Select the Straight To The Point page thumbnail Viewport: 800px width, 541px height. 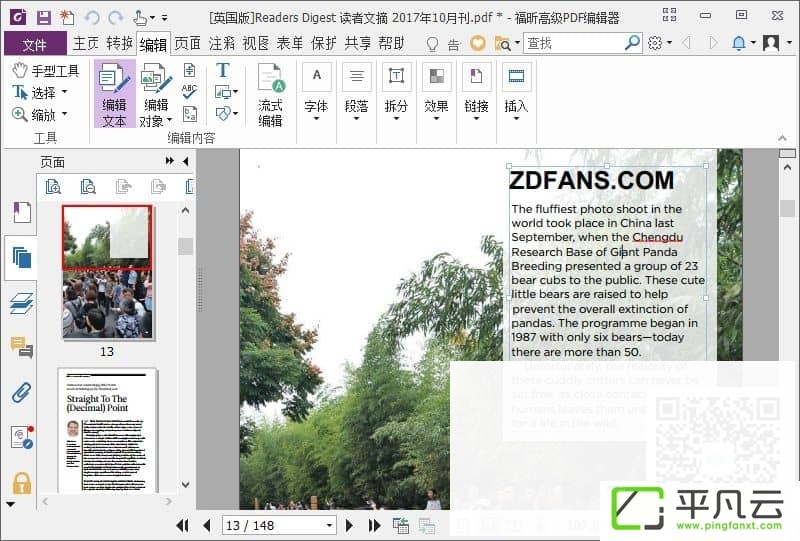(x=107, y=430)
